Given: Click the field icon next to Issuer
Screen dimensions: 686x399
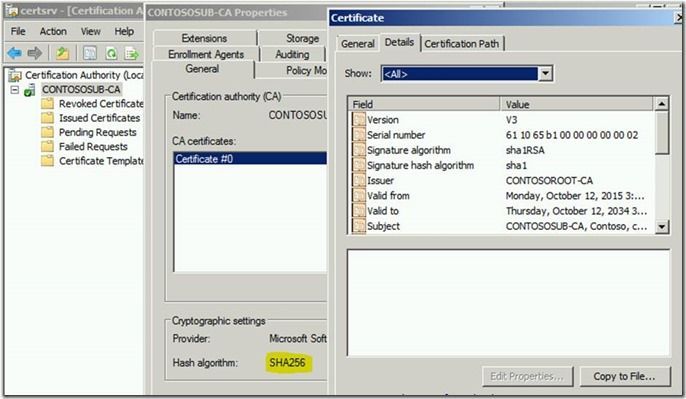Looking at the screenshot, I should tap(359, 180).
